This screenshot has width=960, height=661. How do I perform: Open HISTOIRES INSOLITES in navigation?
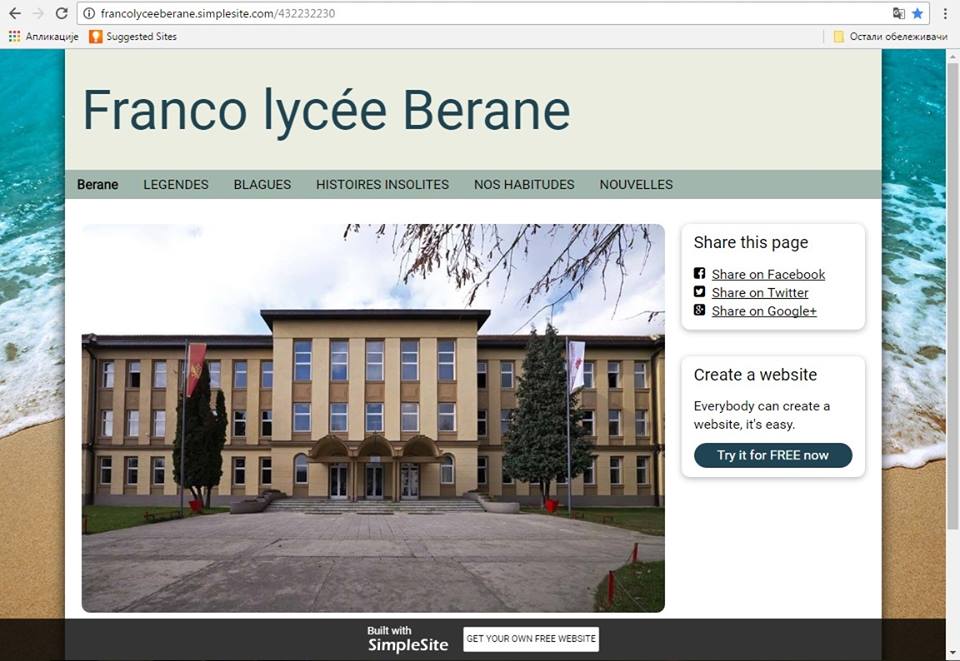pos(382,185)
